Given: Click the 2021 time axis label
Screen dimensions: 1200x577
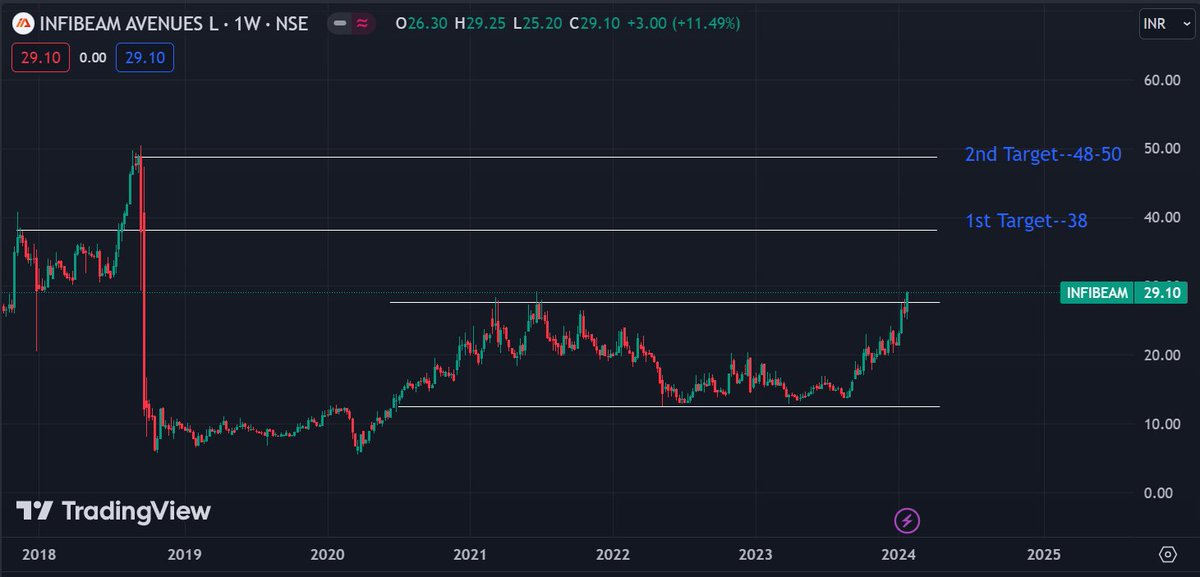Looking at the screenshot, I should tap(470, 554).
